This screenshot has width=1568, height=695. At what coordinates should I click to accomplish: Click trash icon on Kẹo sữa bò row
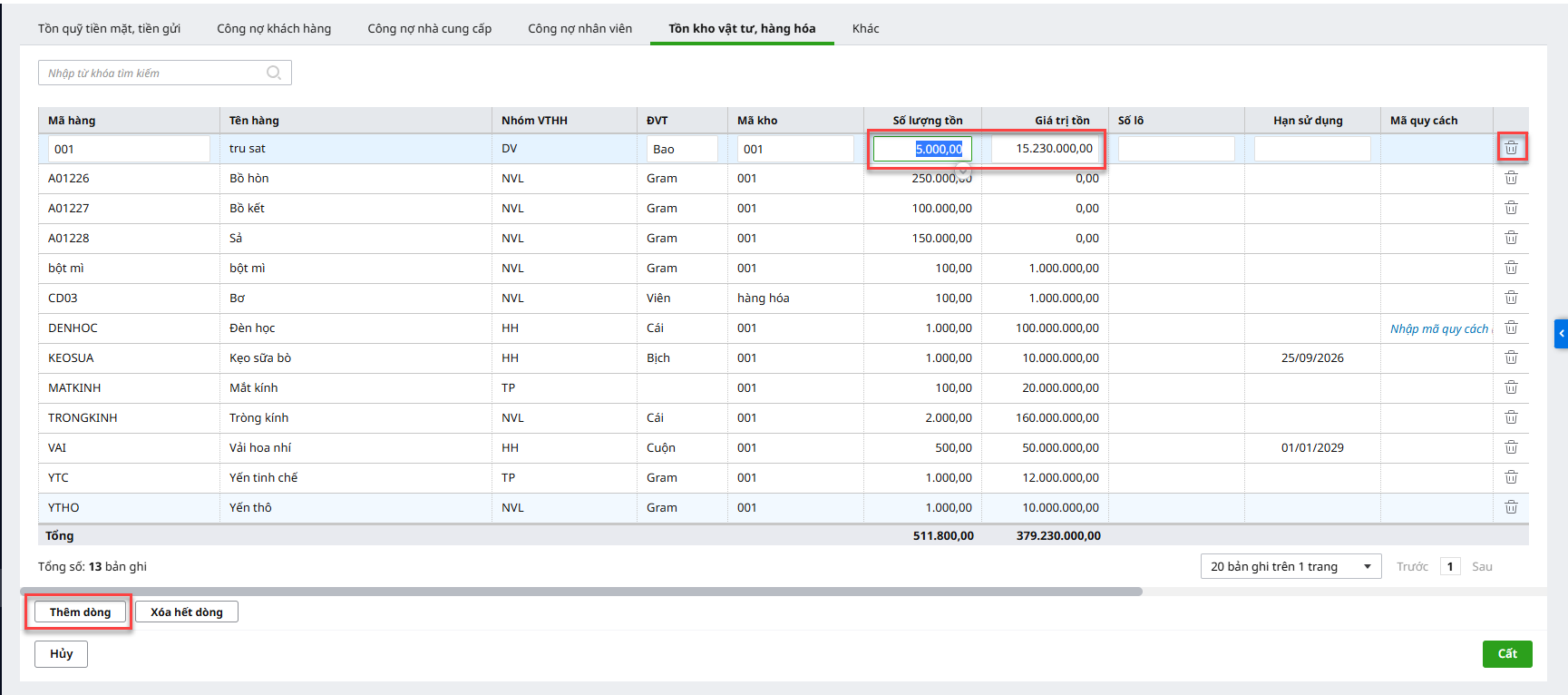1511,357
